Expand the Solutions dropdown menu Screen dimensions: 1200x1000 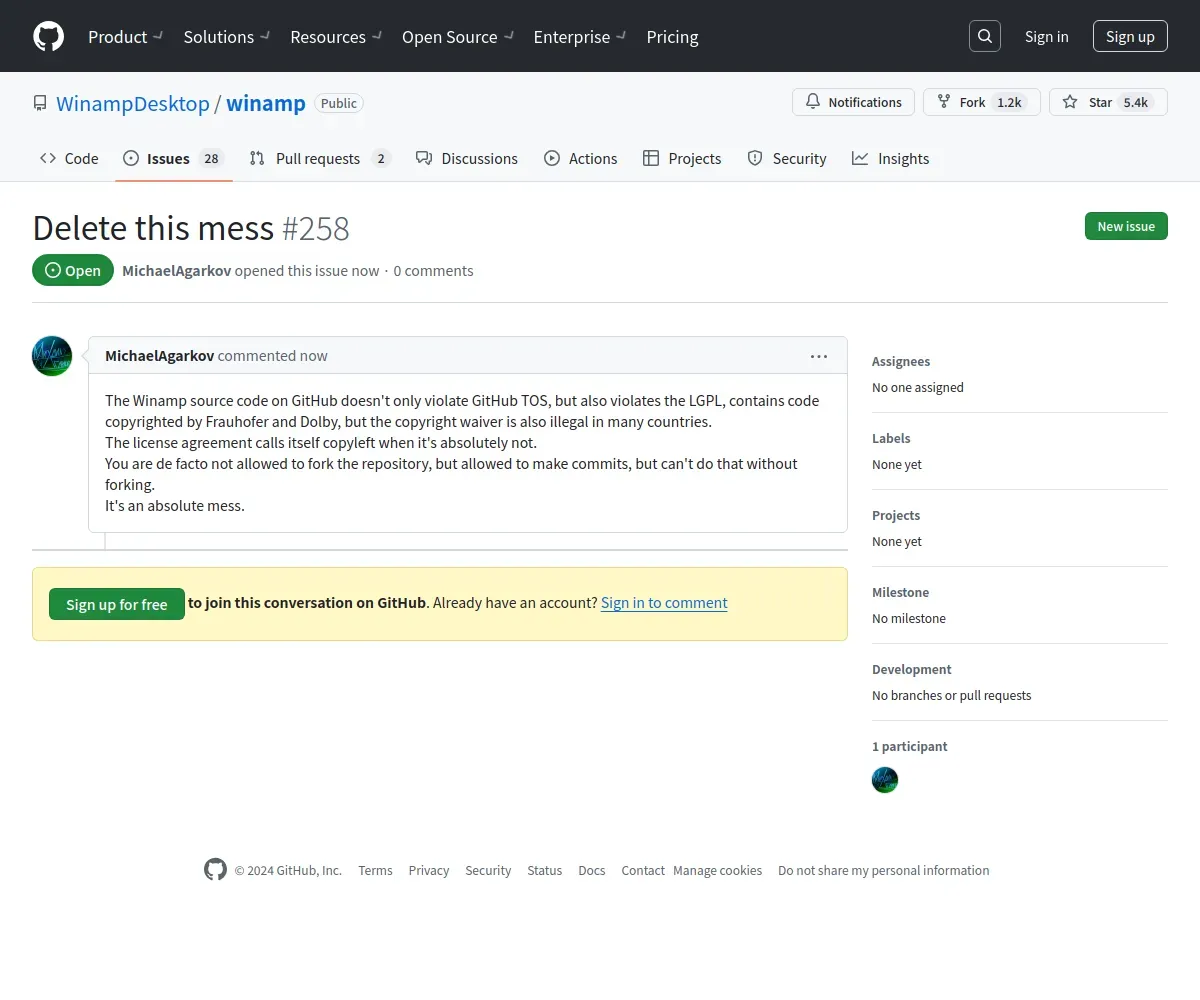pyautogui.click(x=227, y=37)
